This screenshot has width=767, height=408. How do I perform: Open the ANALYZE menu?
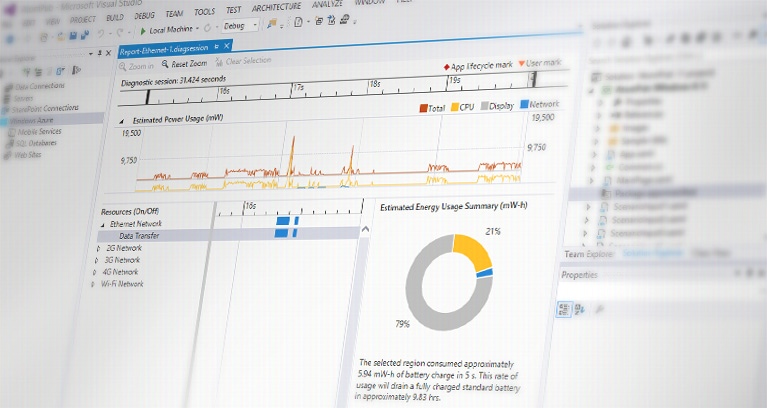[x=327, y=4]
